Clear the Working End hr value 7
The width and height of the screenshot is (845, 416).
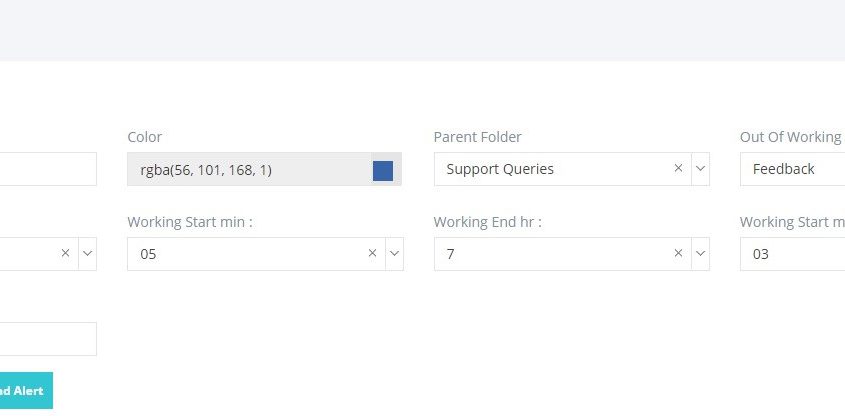678,253
